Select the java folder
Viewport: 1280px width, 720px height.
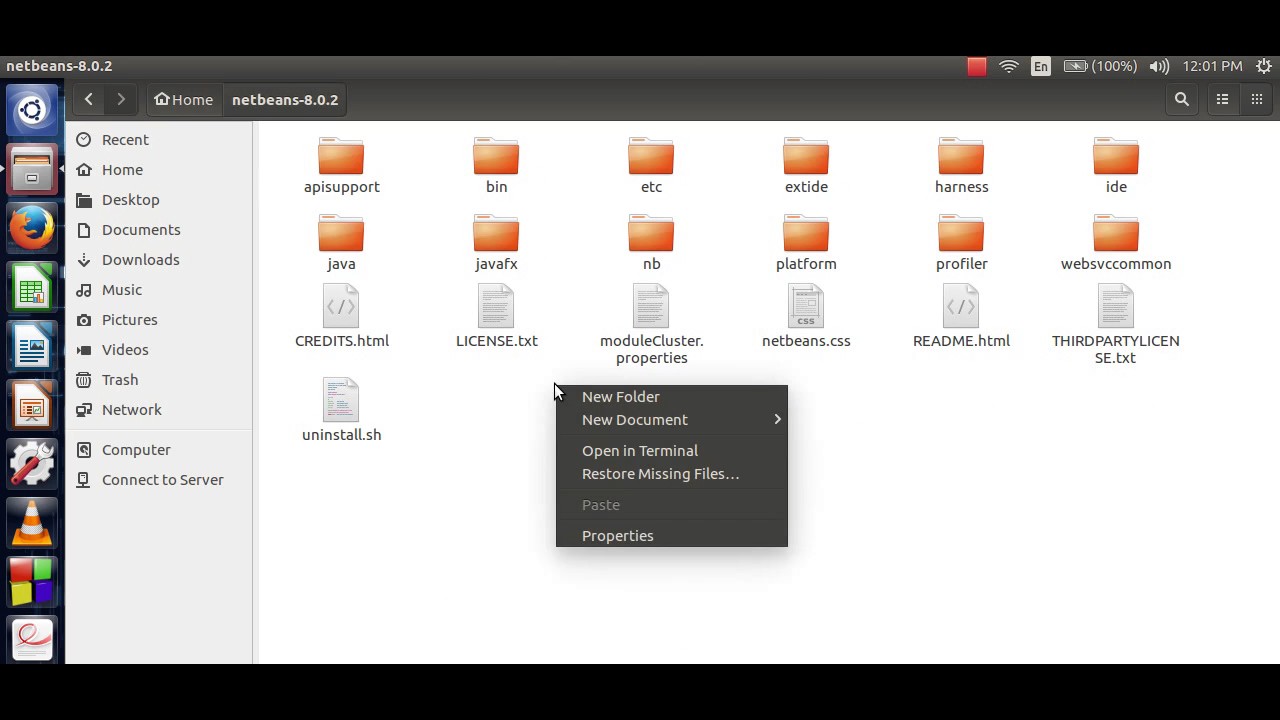pos(341,243)
